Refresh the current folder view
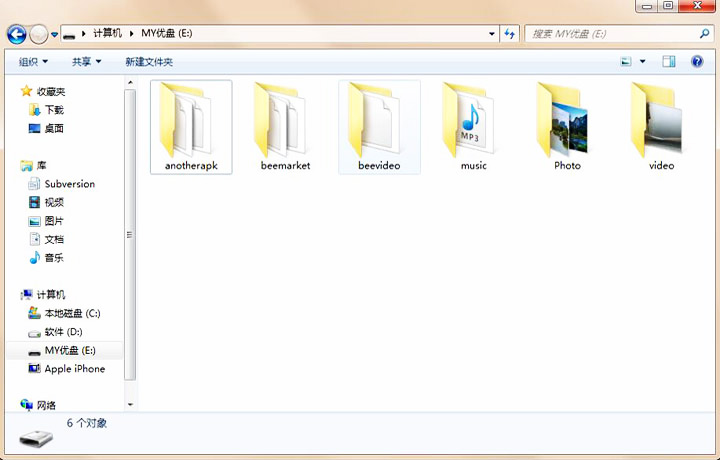Screen dimensions: 720x460 [509, 34]
